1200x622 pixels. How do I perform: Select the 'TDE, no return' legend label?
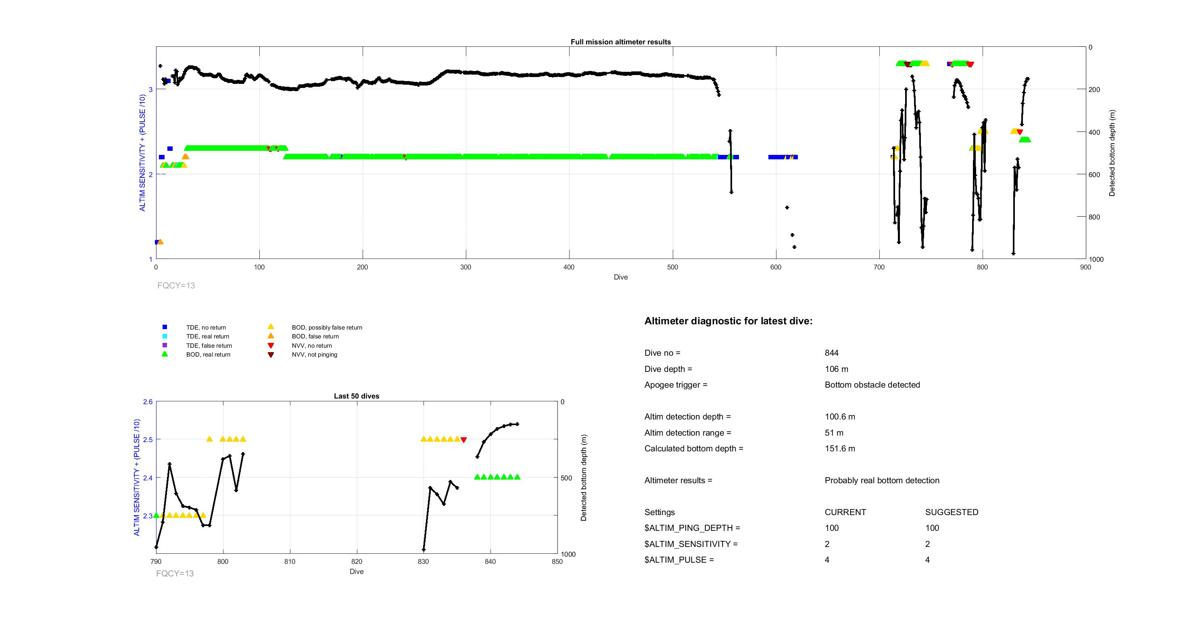click(x=208, y=327)
